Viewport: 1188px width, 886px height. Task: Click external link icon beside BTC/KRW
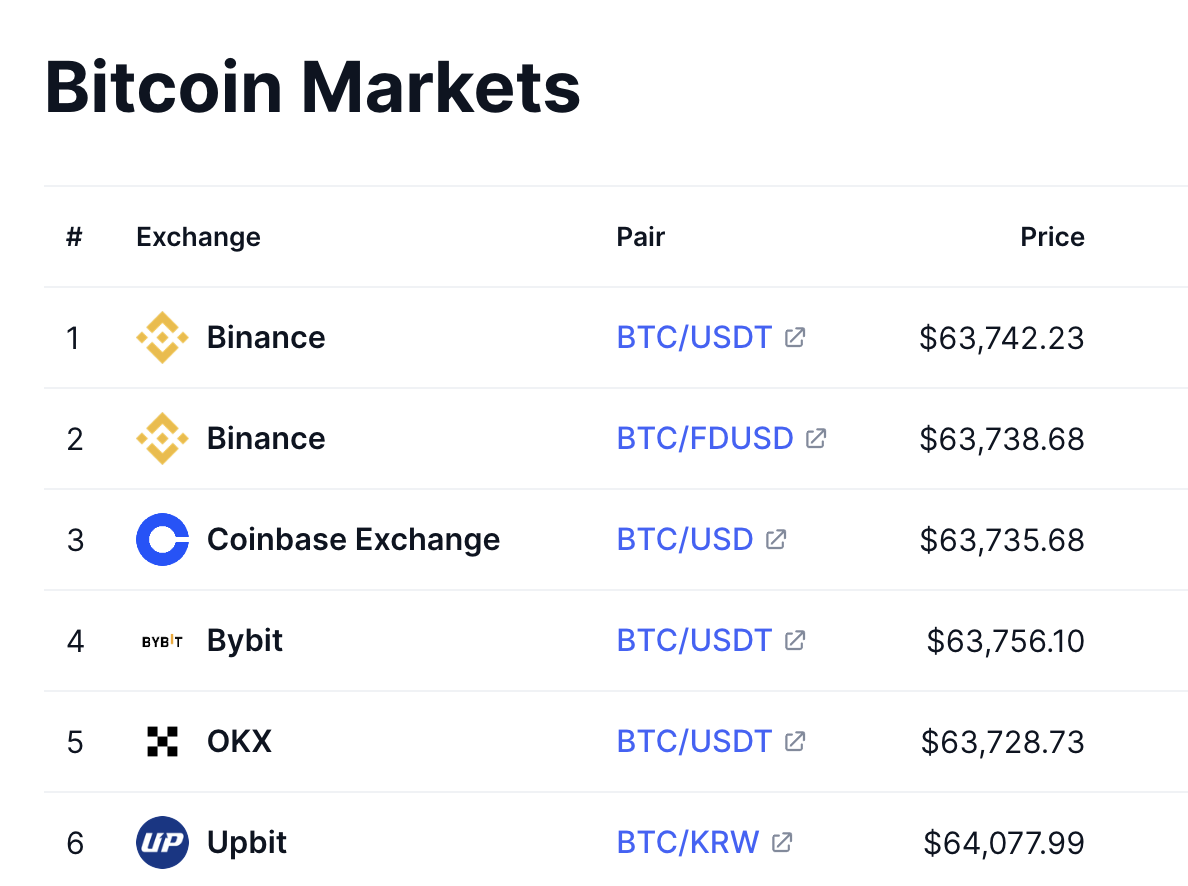point(783,843)
